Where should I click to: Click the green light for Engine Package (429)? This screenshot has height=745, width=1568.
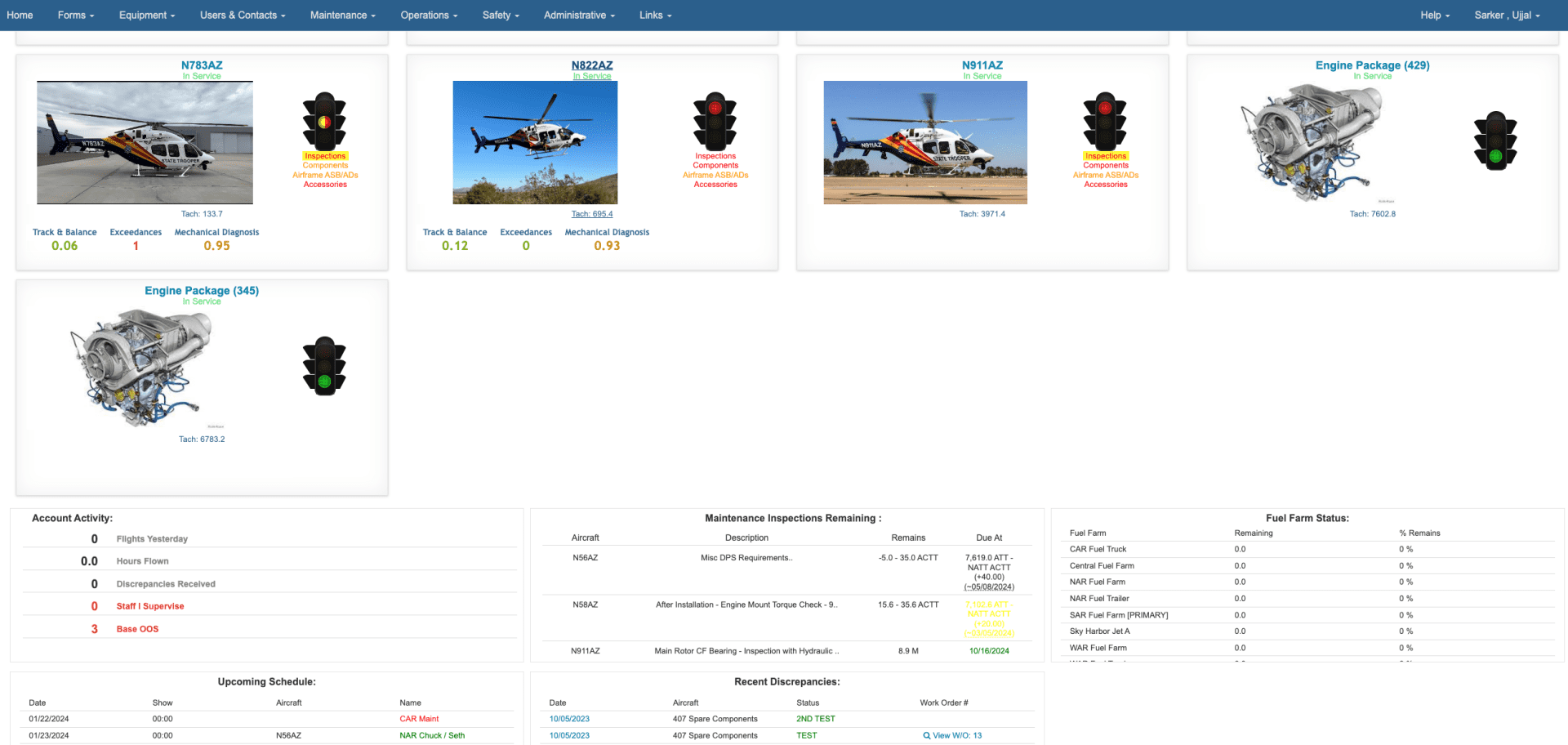(x=1495, y=156)
